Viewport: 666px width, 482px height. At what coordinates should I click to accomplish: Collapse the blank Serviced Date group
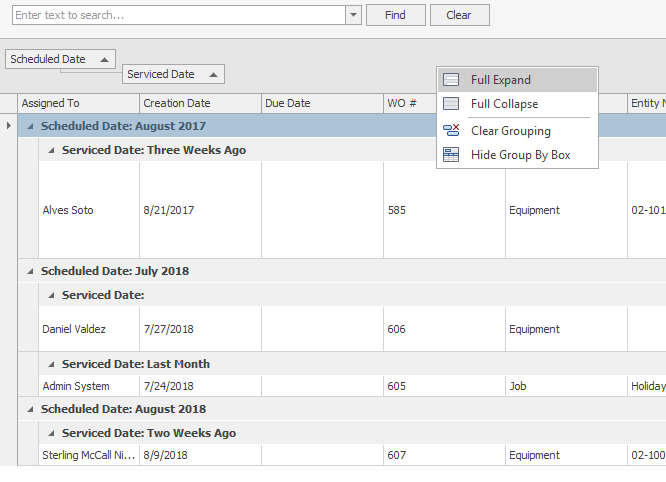click(x=51, y=295)
